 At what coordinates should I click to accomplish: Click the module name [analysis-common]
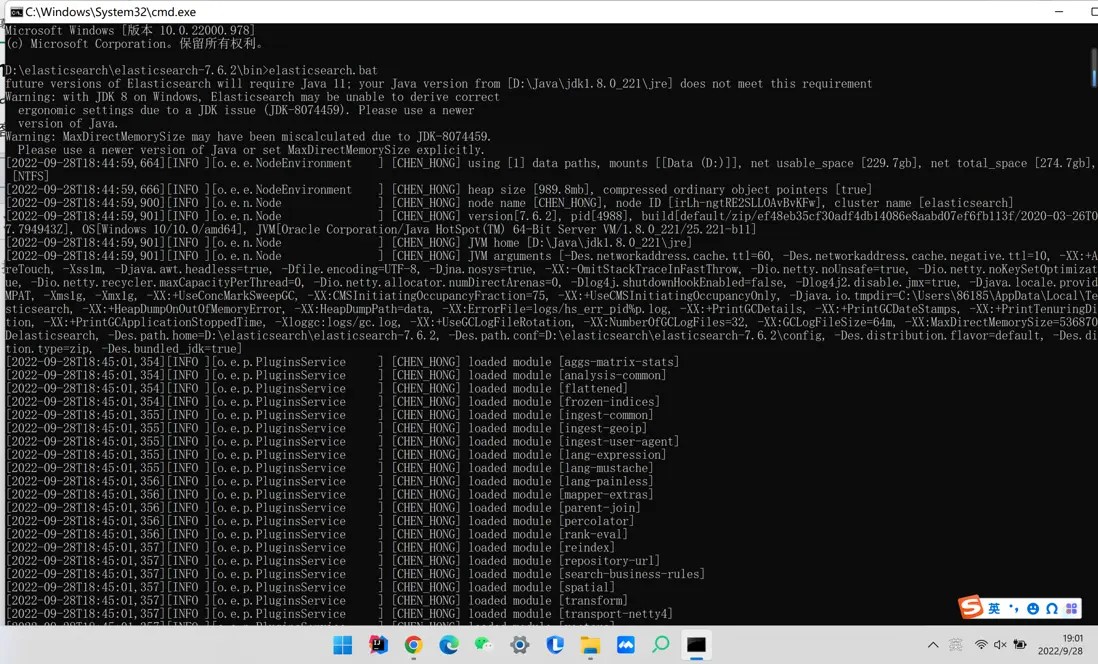pyautogui.click(x=612, y=375)
